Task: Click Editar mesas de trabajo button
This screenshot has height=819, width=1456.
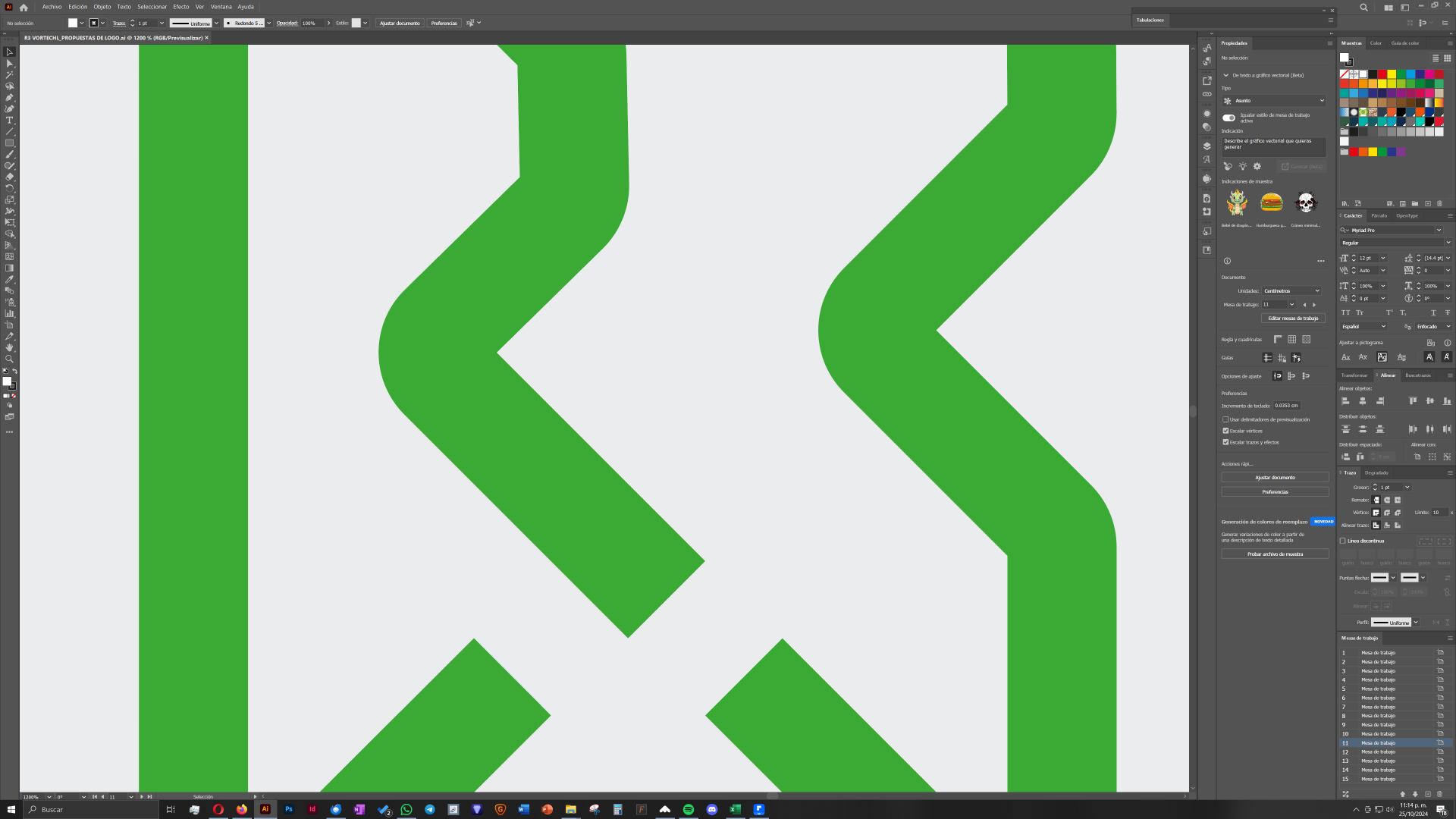Action: coord(1293,318)
